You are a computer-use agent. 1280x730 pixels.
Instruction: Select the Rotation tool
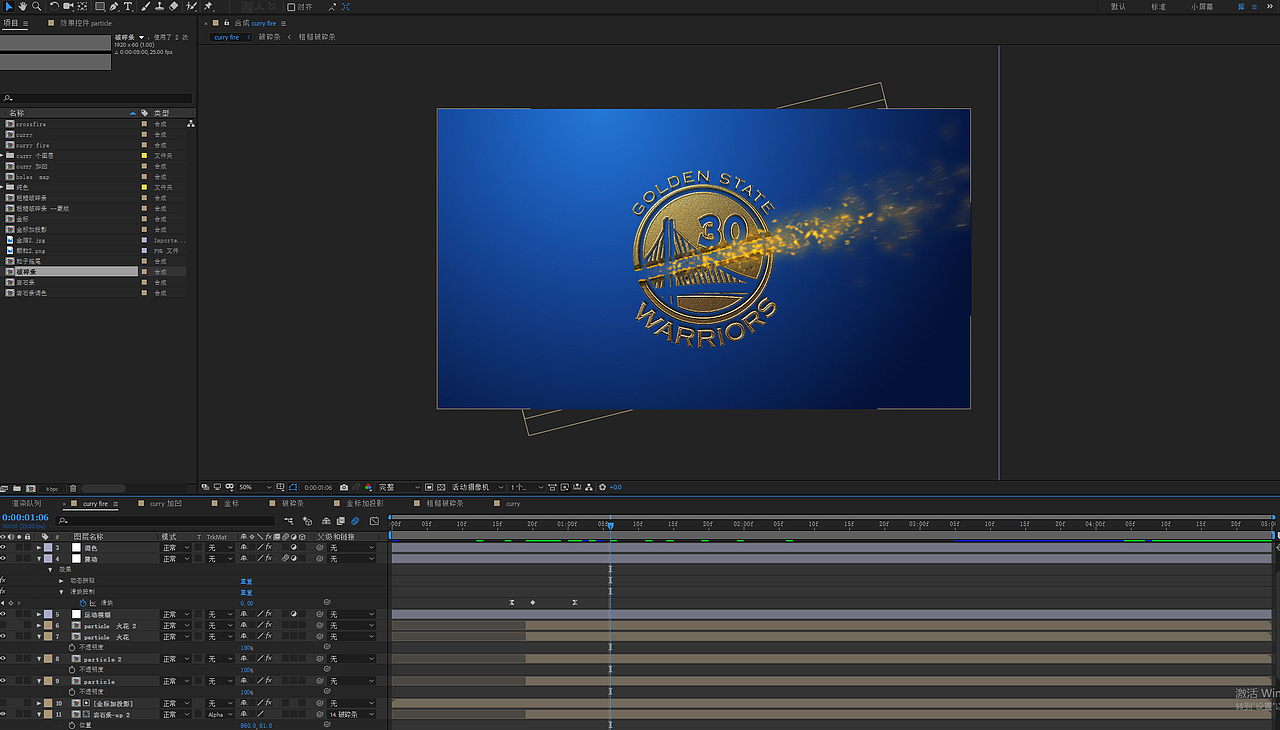53,6
